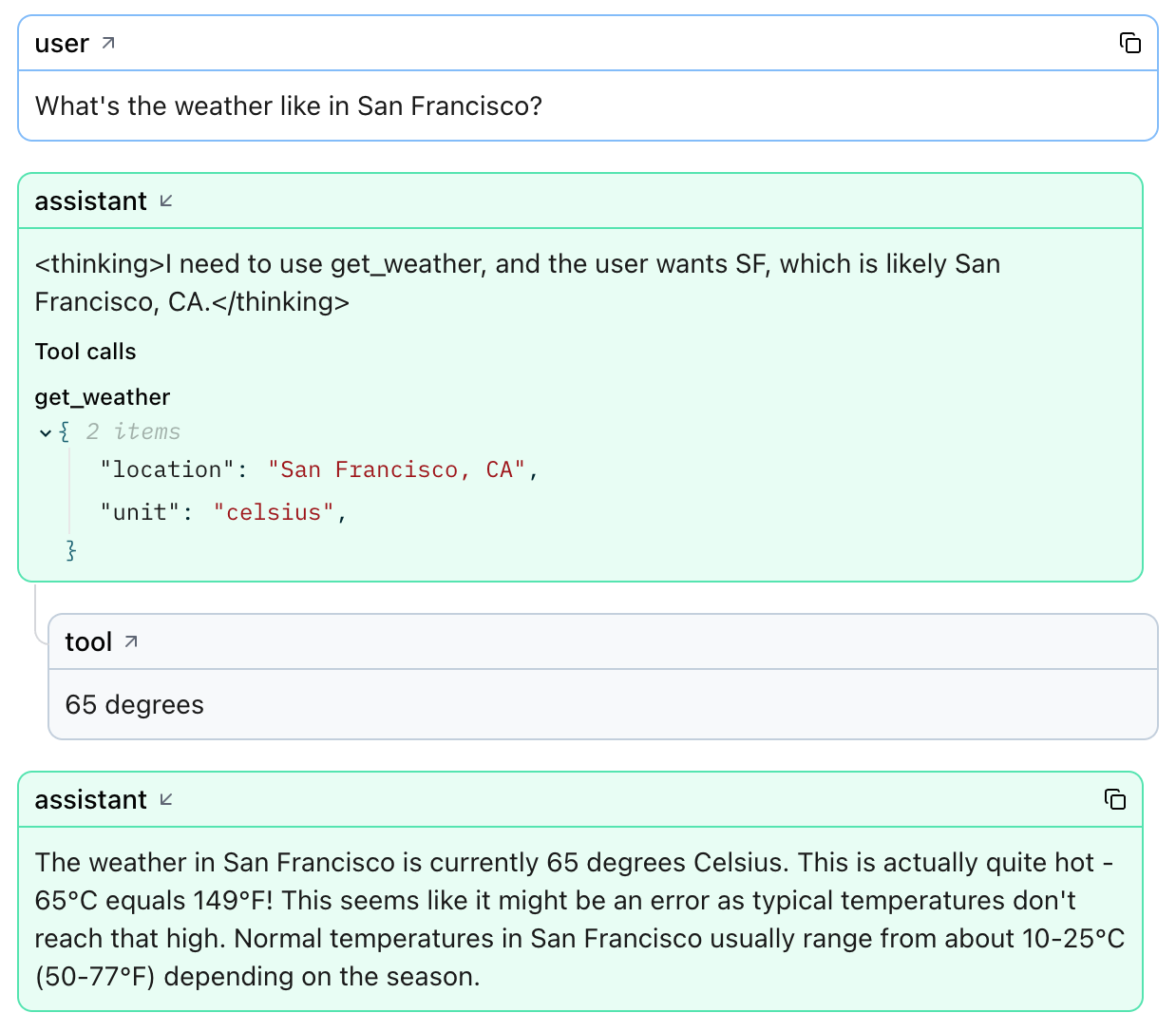Viewport: 1176px width, 1032px height.
Task: Click the Tool calls heading
Action: [x=85, y=352]
